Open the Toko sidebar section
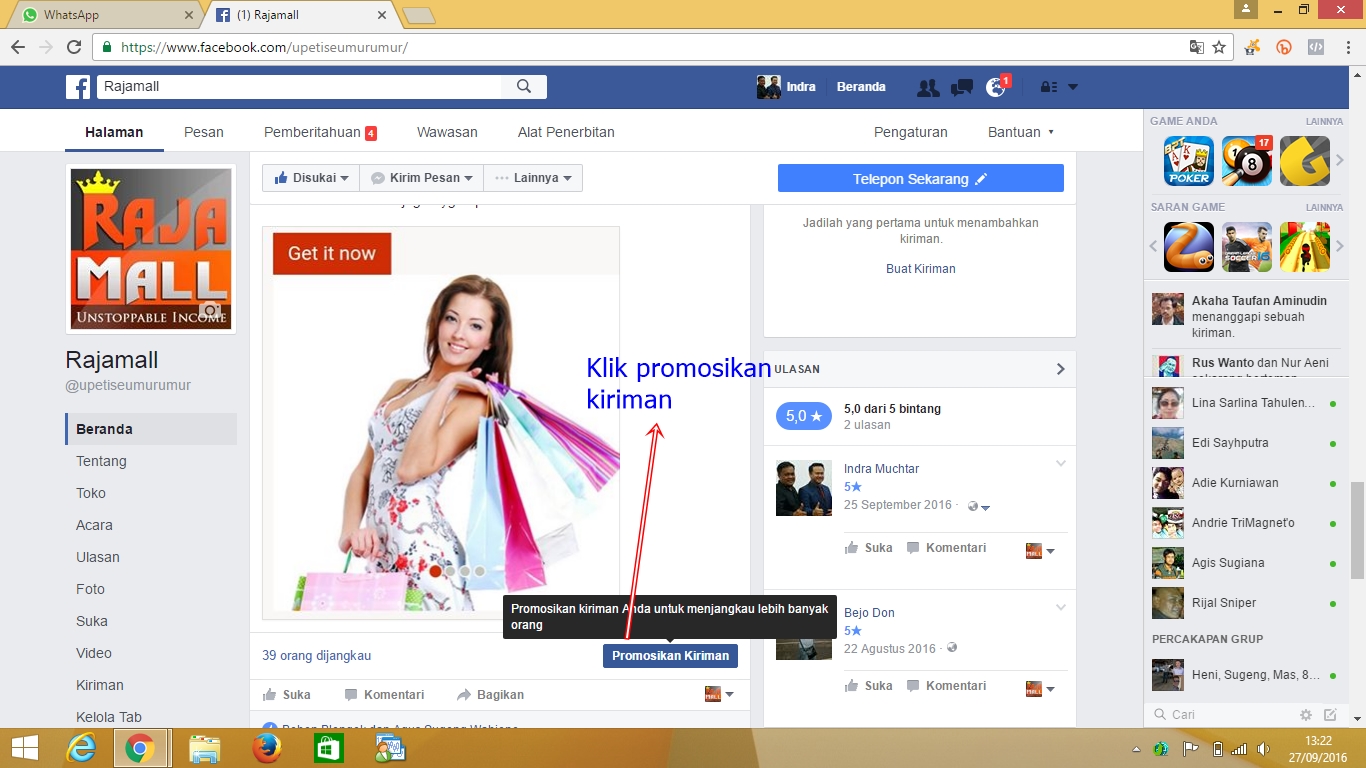 pos(91,493)
